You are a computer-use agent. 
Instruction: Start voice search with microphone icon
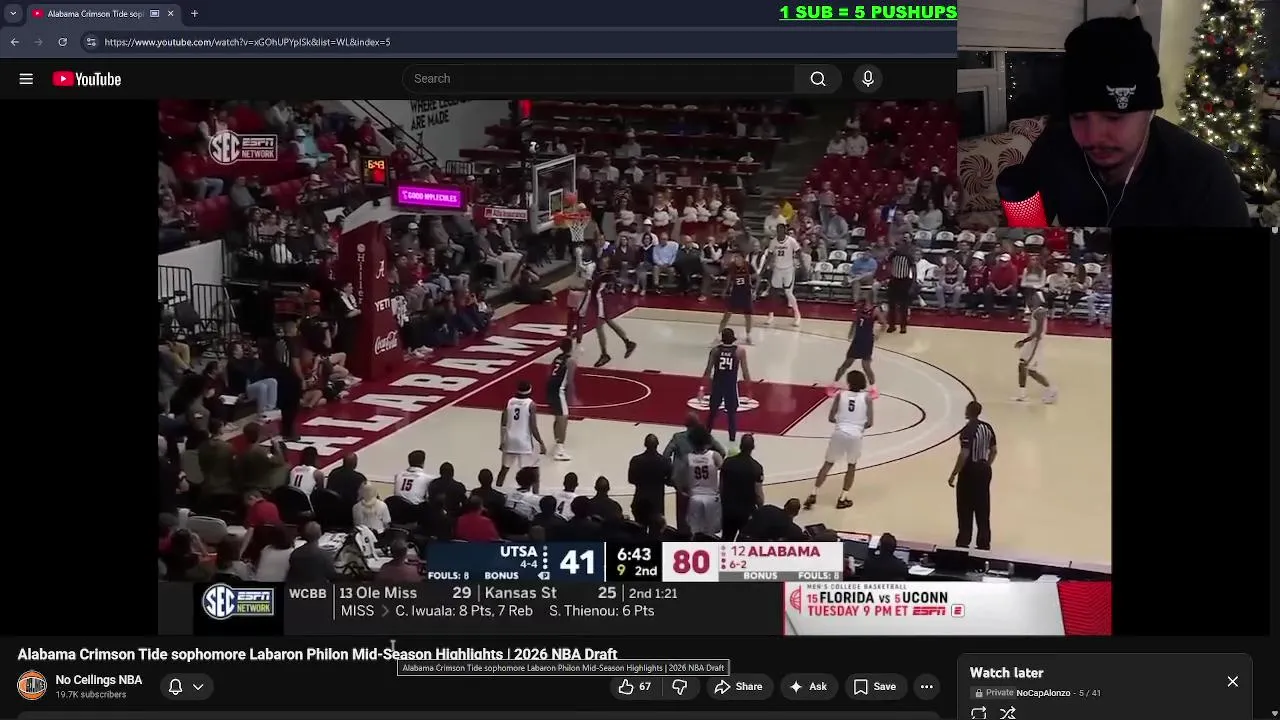click(x=868, y=79)
